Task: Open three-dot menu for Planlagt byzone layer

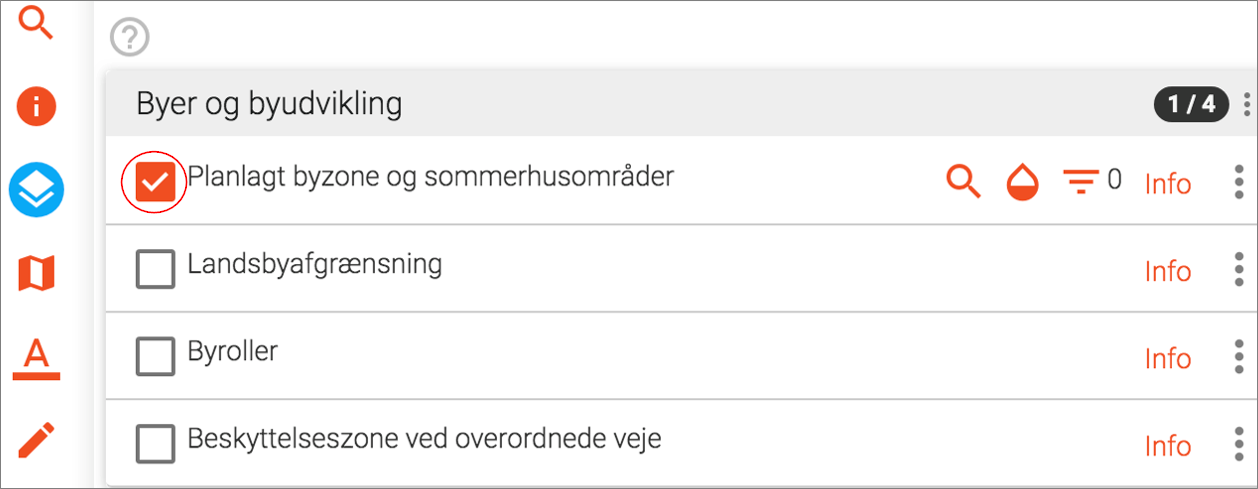Action: 1239,183
